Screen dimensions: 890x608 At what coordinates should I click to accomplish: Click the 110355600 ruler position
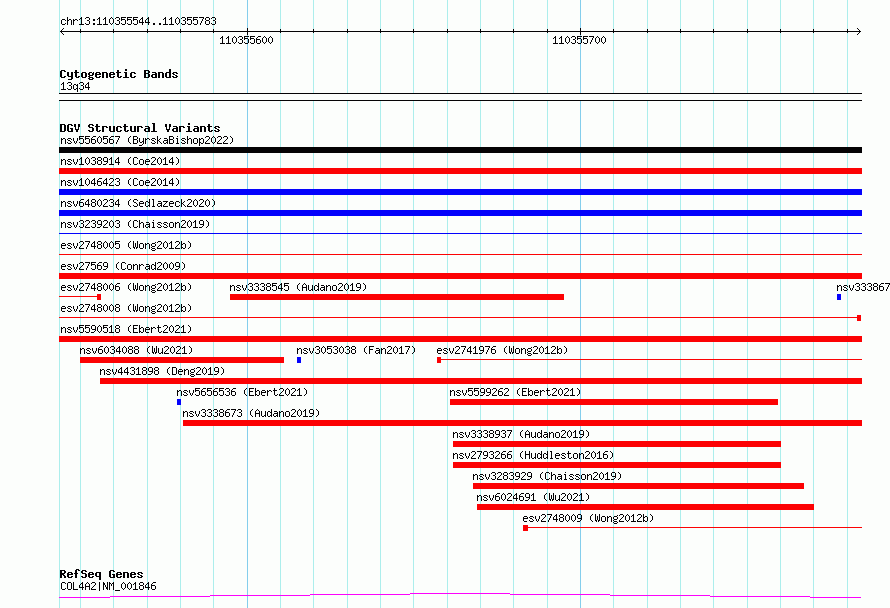click(246, 40)
